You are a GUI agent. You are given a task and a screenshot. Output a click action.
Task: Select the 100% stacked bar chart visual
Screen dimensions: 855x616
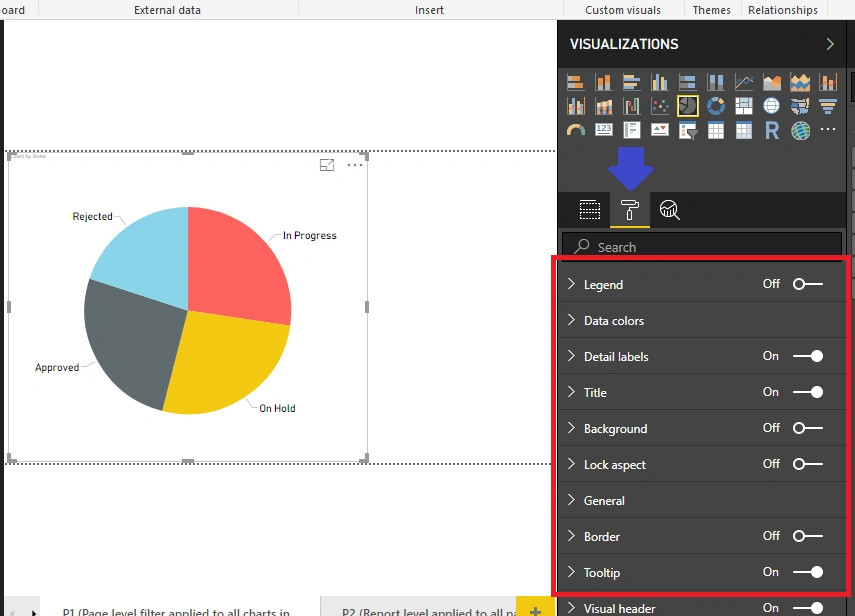click(688, 82)
